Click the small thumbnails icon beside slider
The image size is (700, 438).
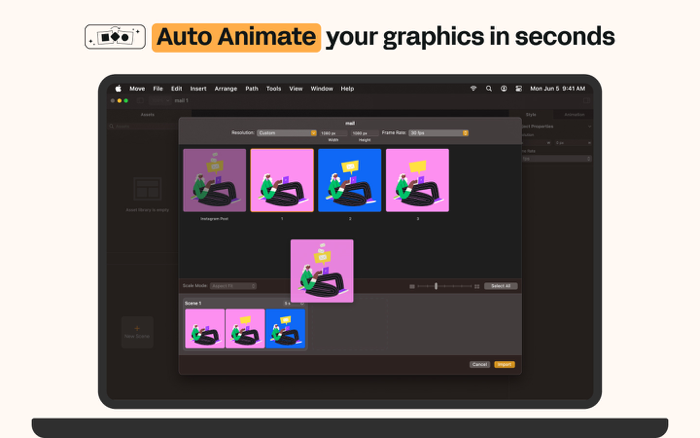412,286
